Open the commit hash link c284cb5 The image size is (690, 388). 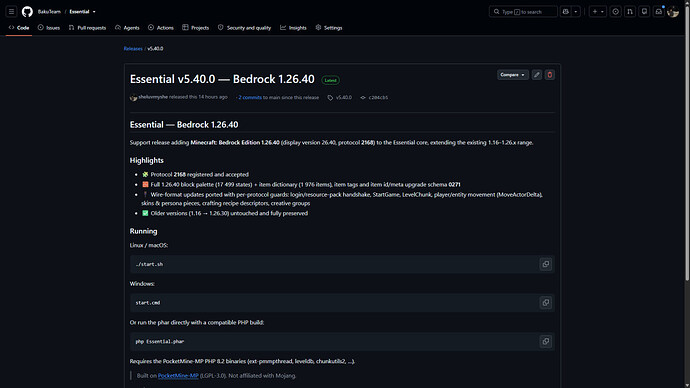378,98
